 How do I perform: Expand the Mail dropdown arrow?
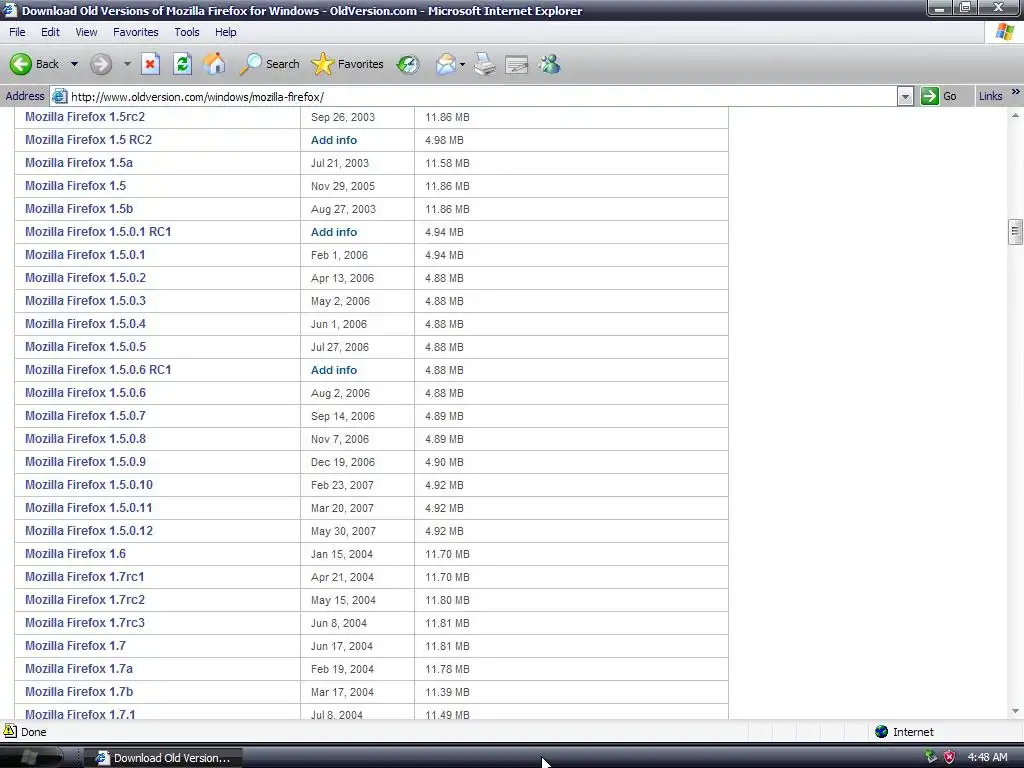pos(462,64)
